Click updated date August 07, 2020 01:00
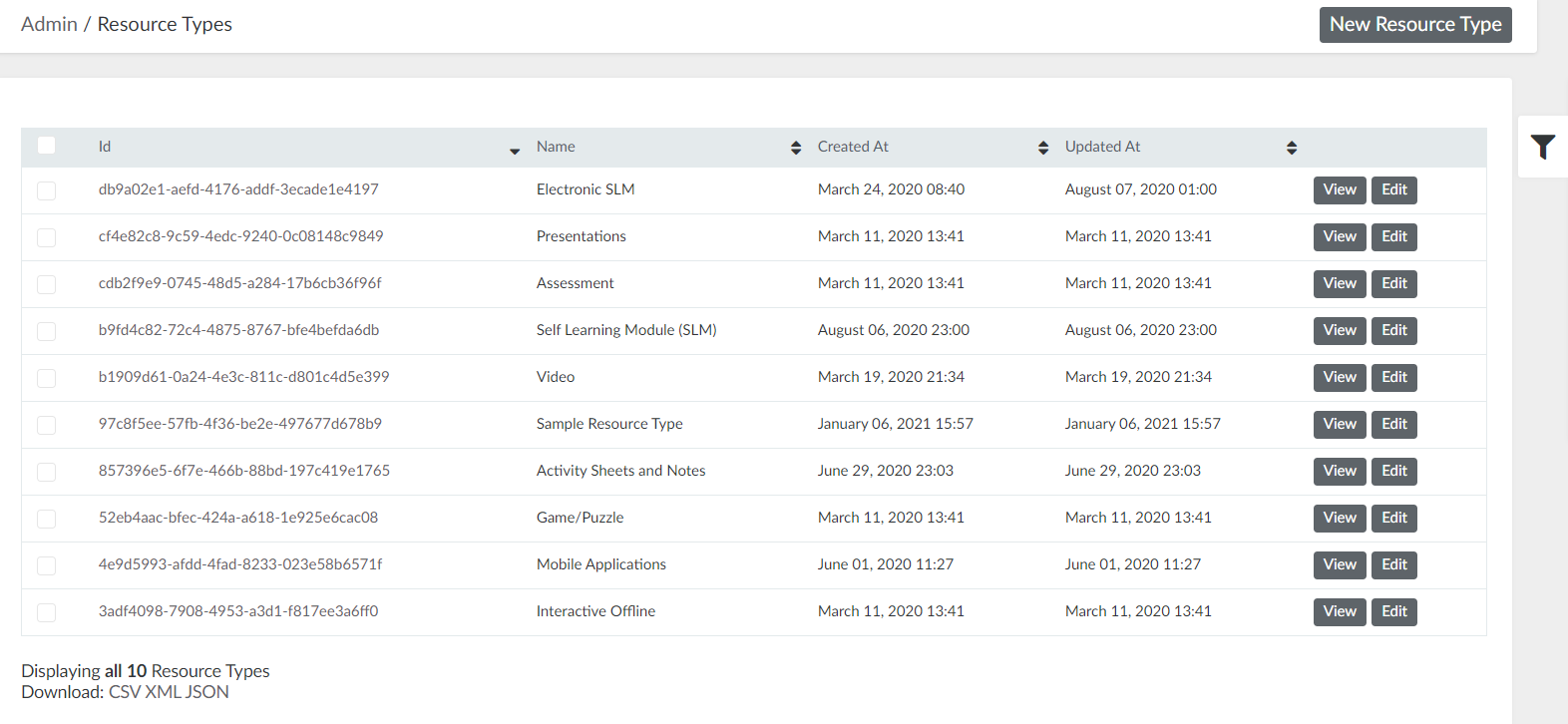Image resolution: width=1568 pixels, height=724 pixels. point(1141,189)
